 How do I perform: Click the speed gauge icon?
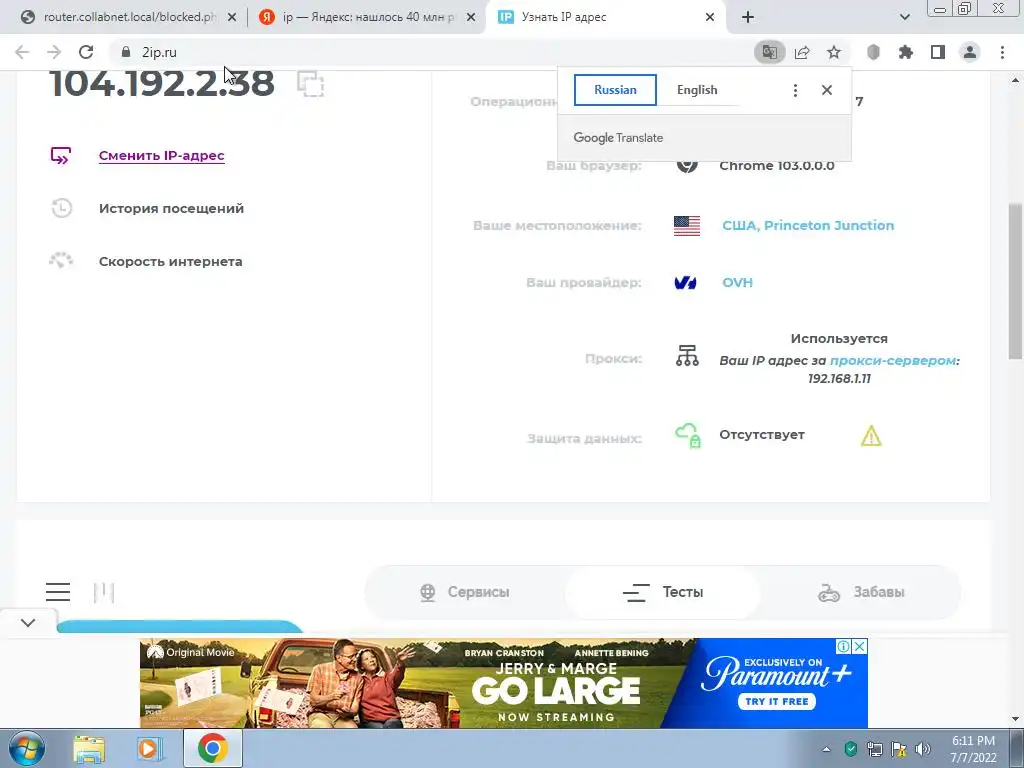61,261
